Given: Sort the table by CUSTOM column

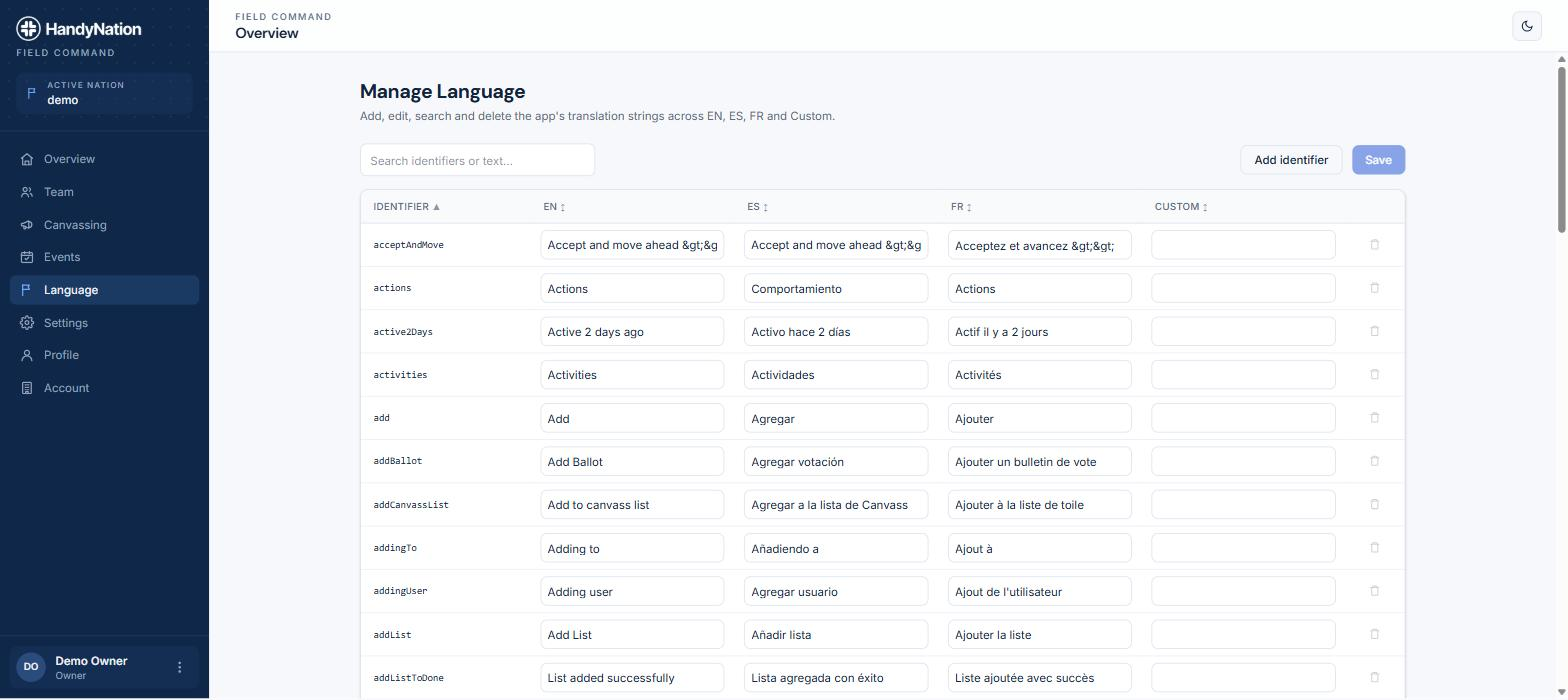Looking at the screenshot, I should tap(1181, 207).
